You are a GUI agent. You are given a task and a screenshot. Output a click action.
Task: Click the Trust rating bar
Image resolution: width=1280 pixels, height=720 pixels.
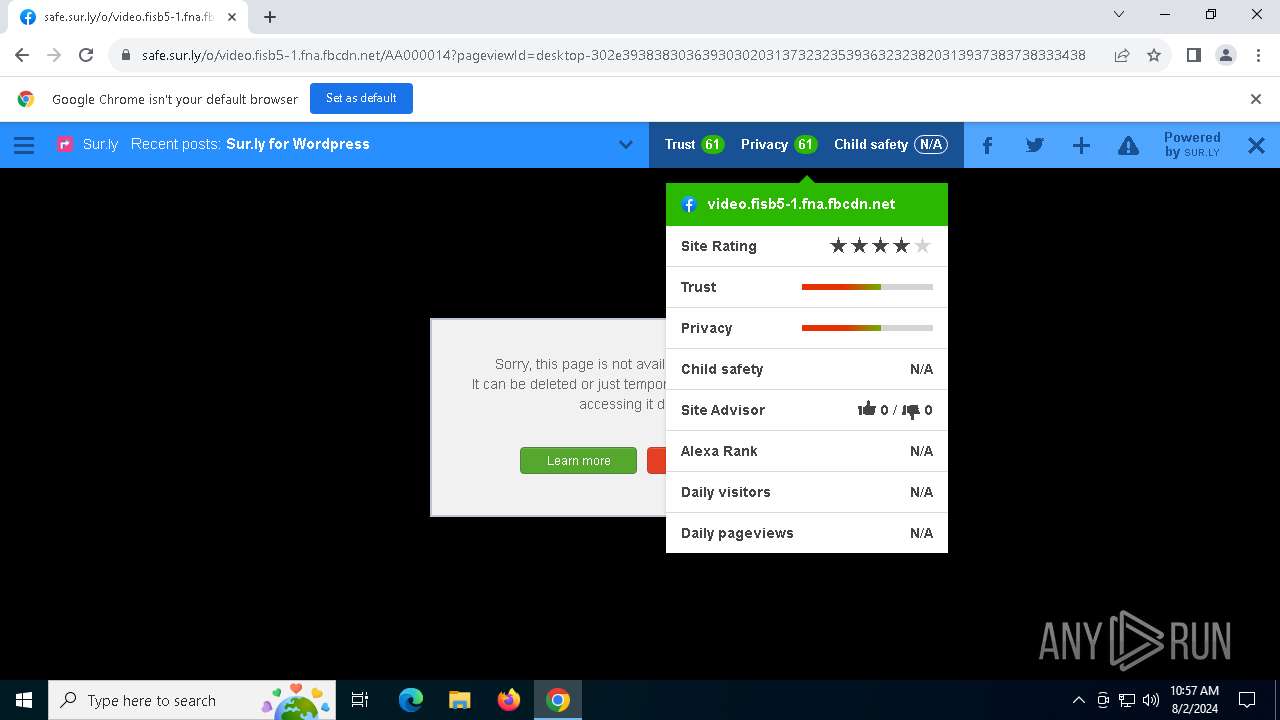click(x=867, y=287)
